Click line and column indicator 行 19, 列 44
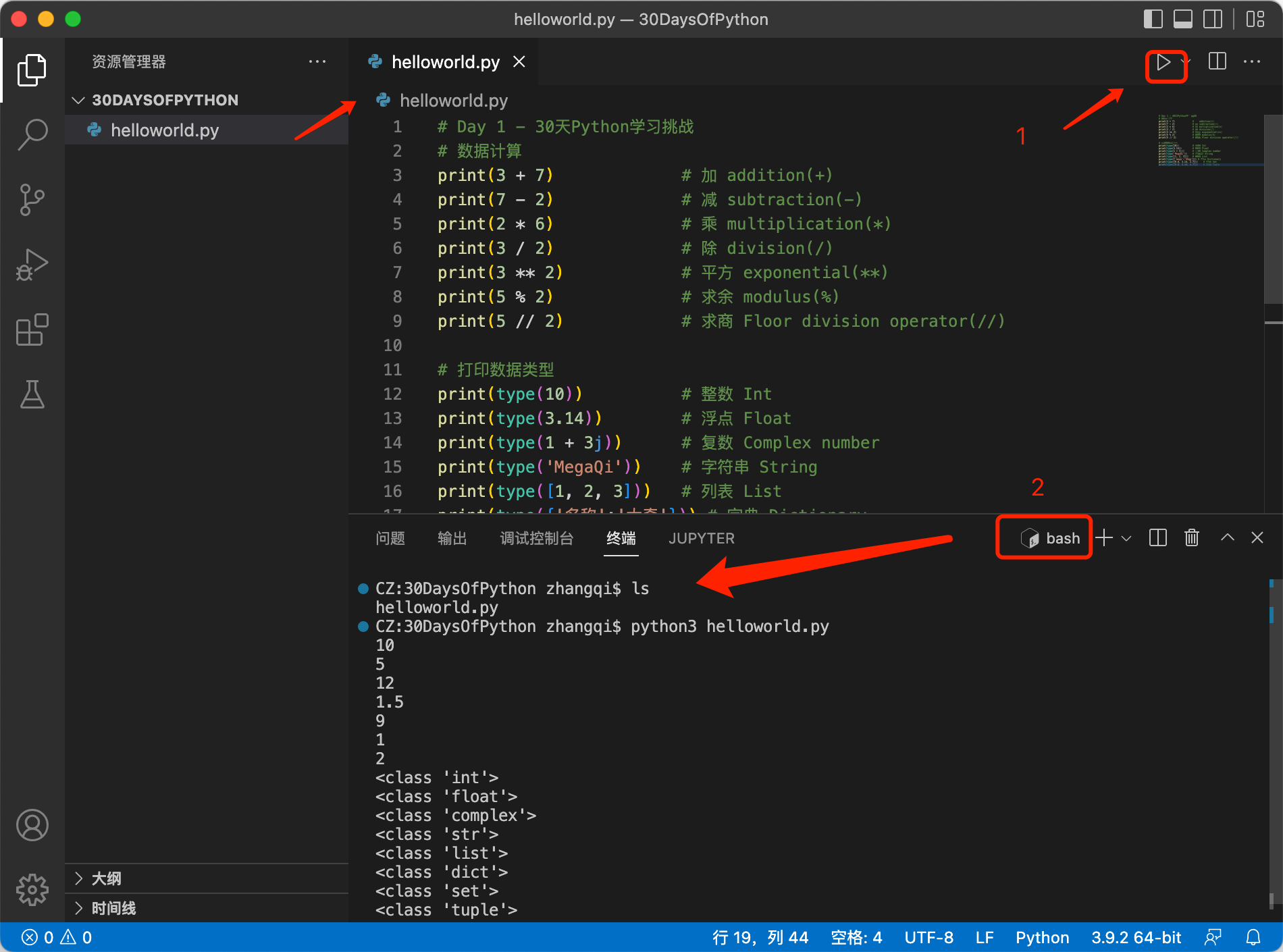Image resolution: width=1283 pixels, height=952 pixels. click(760, 937)
